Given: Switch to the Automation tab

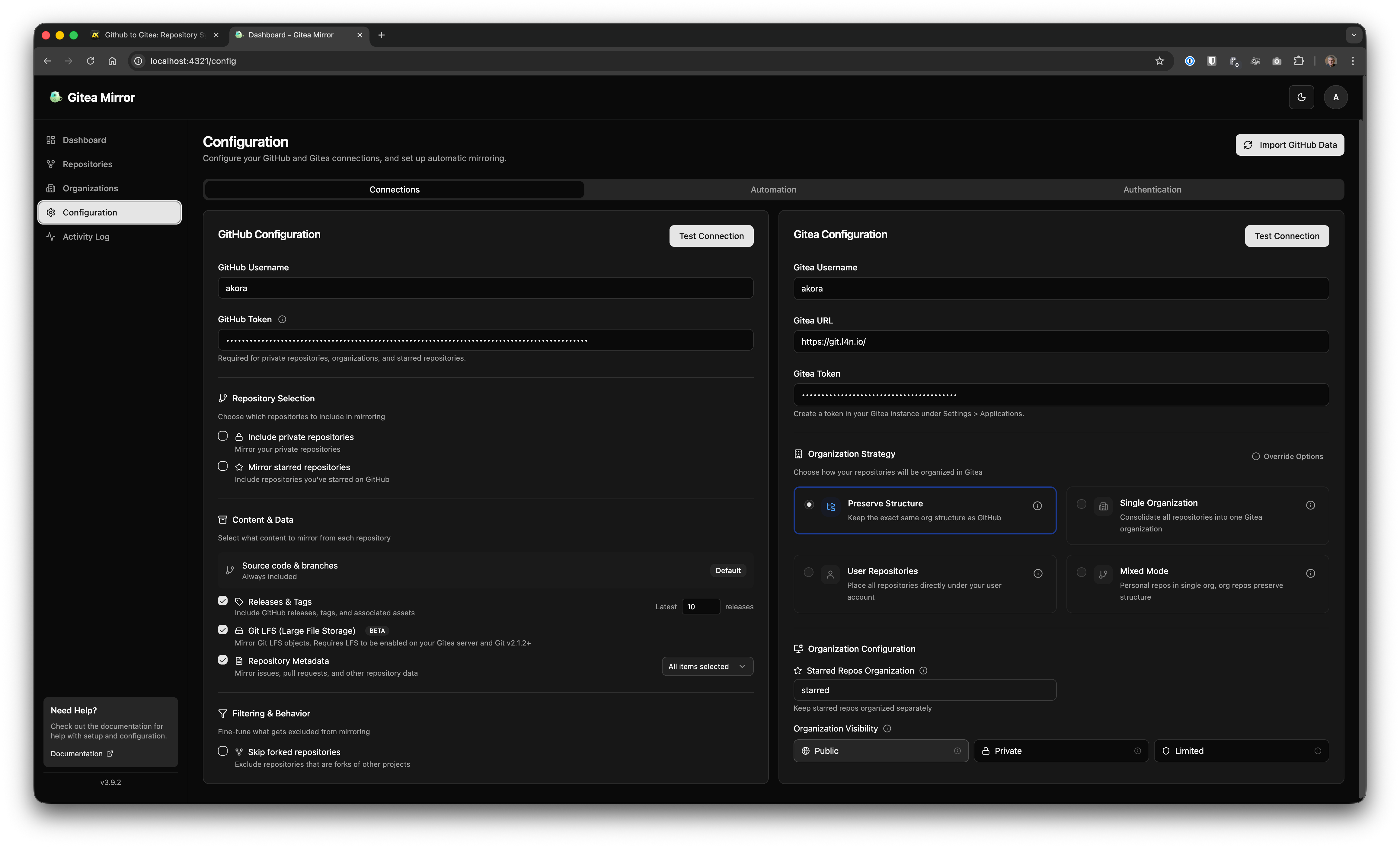Looking at the screenshot, I should click(x=773, y=190).
